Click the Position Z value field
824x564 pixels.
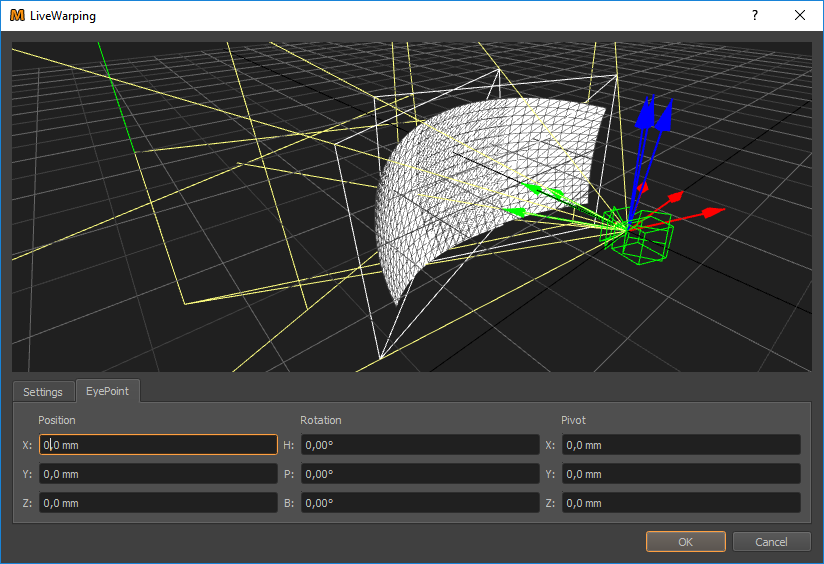(158, 503)
